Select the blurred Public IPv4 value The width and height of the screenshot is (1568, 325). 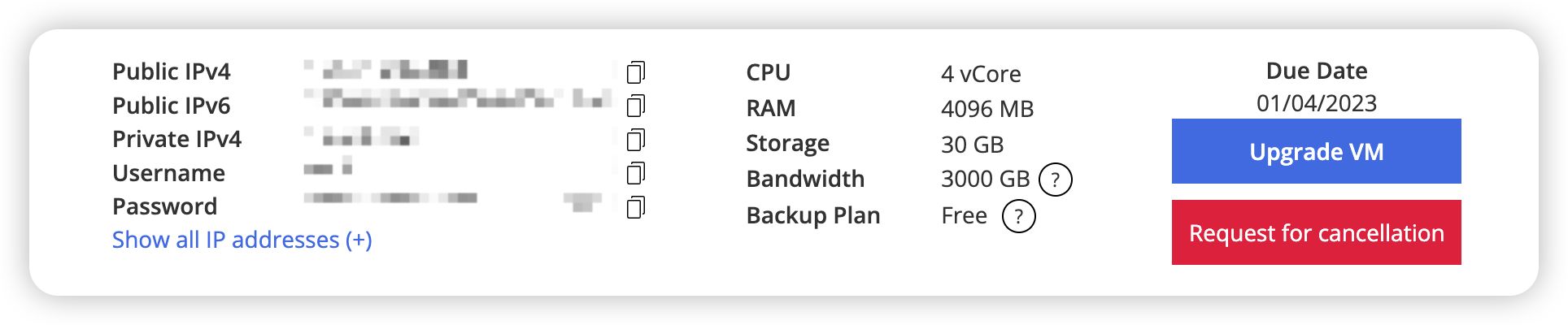click(387, 71)
